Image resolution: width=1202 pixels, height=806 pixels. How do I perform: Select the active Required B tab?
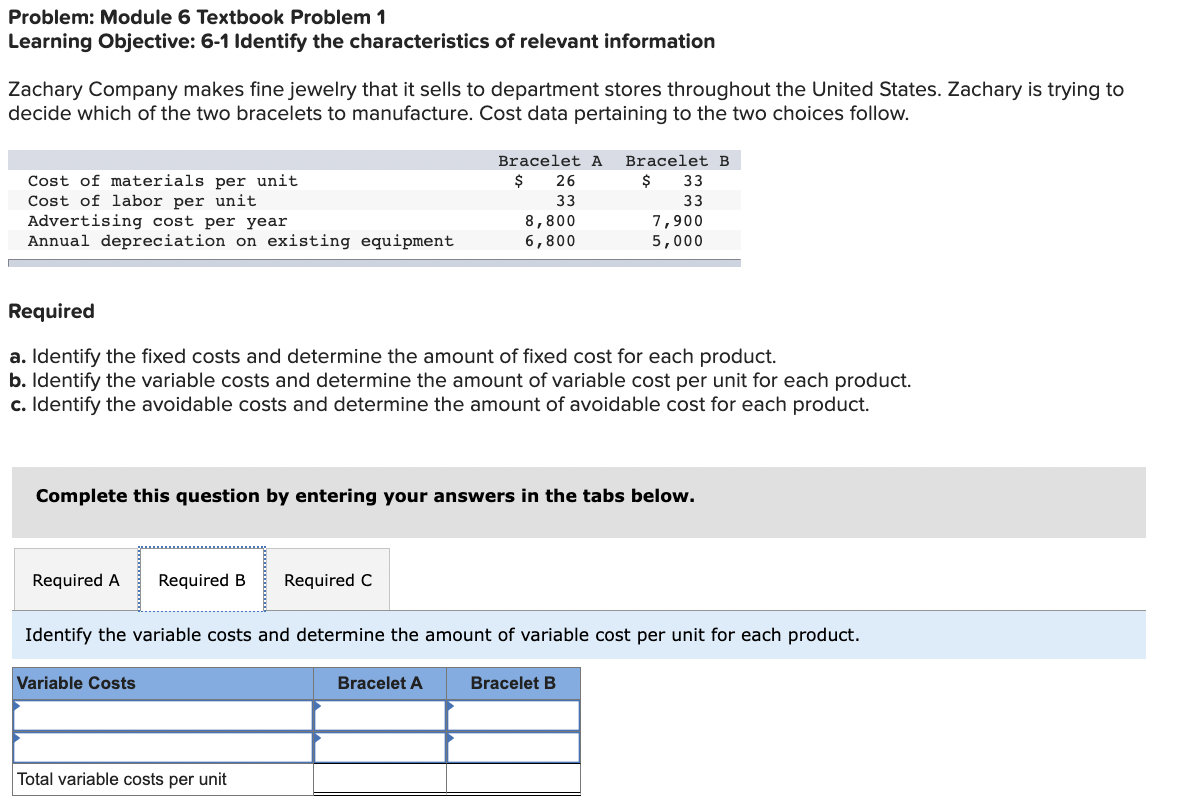point(202,580)
